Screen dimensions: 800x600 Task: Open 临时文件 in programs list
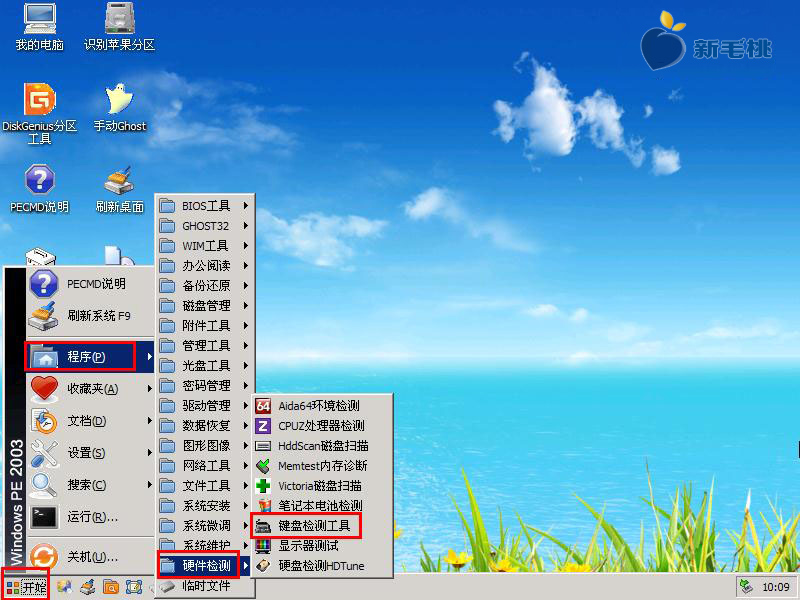click(x=205, y=586)
